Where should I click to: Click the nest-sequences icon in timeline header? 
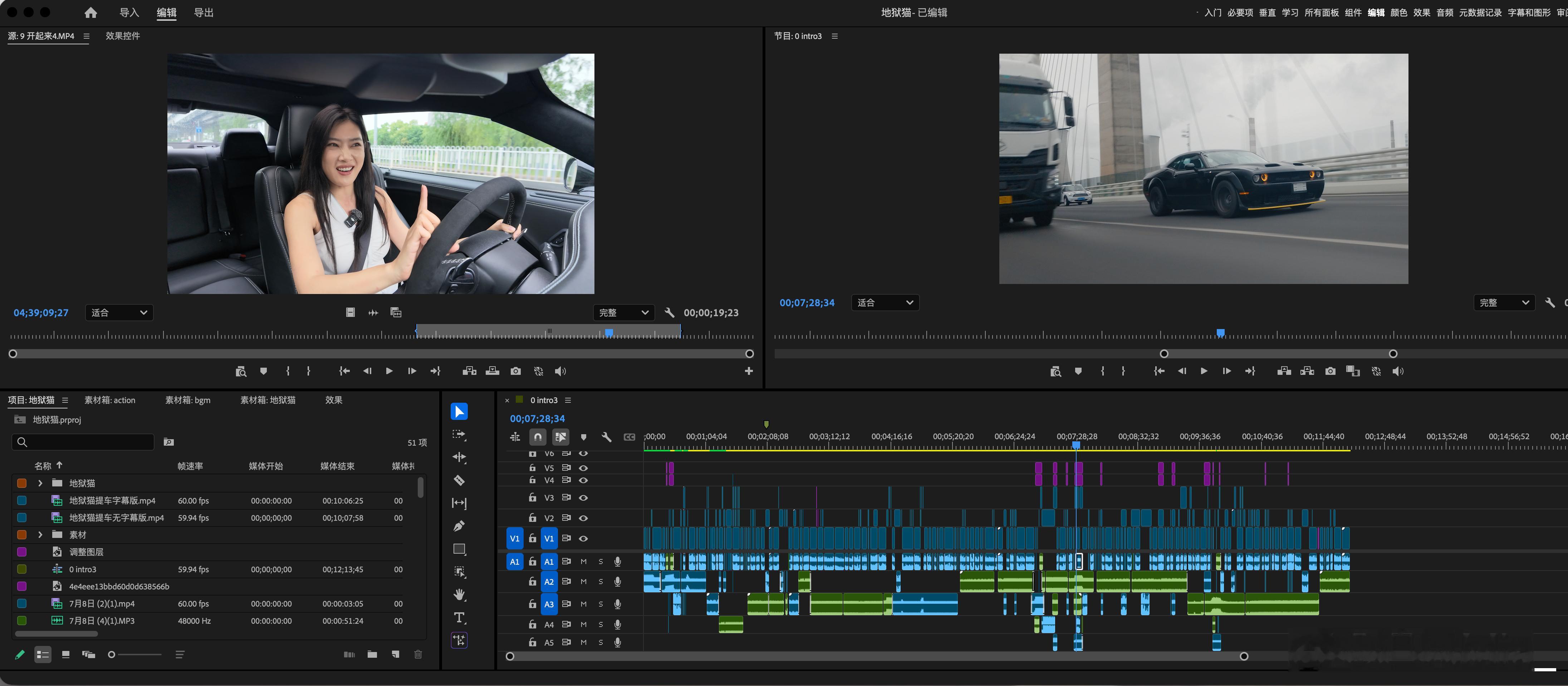(515, 437)
